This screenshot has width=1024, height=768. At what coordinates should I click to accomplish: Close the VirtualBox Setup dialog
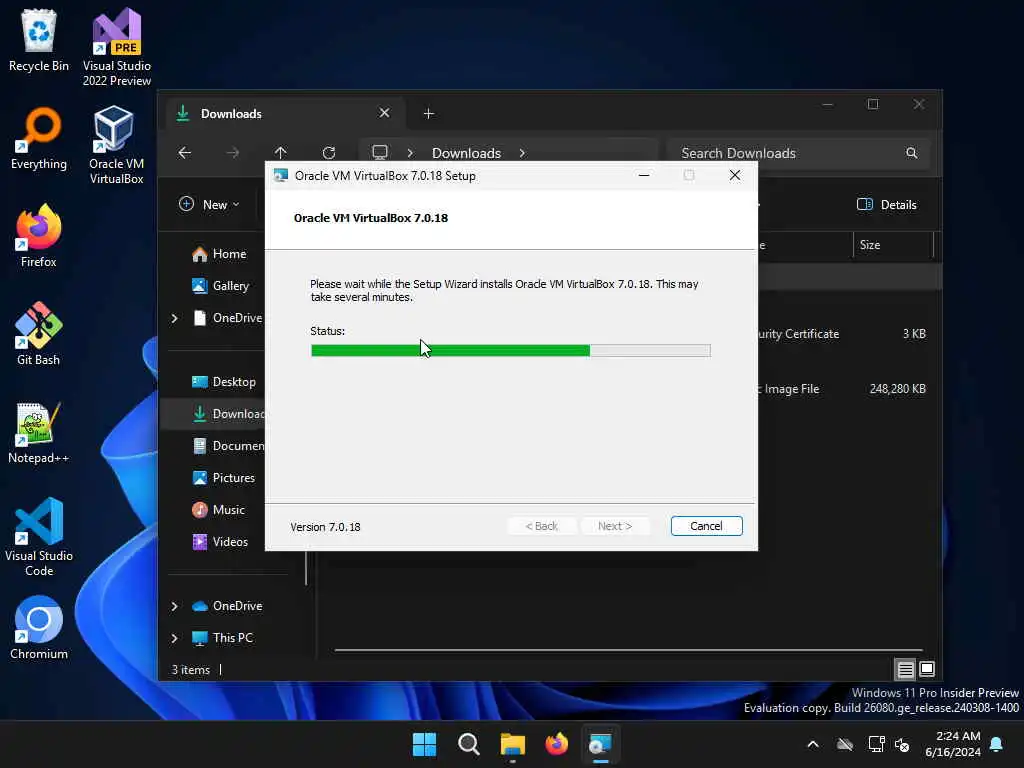[x=735, y=176]
